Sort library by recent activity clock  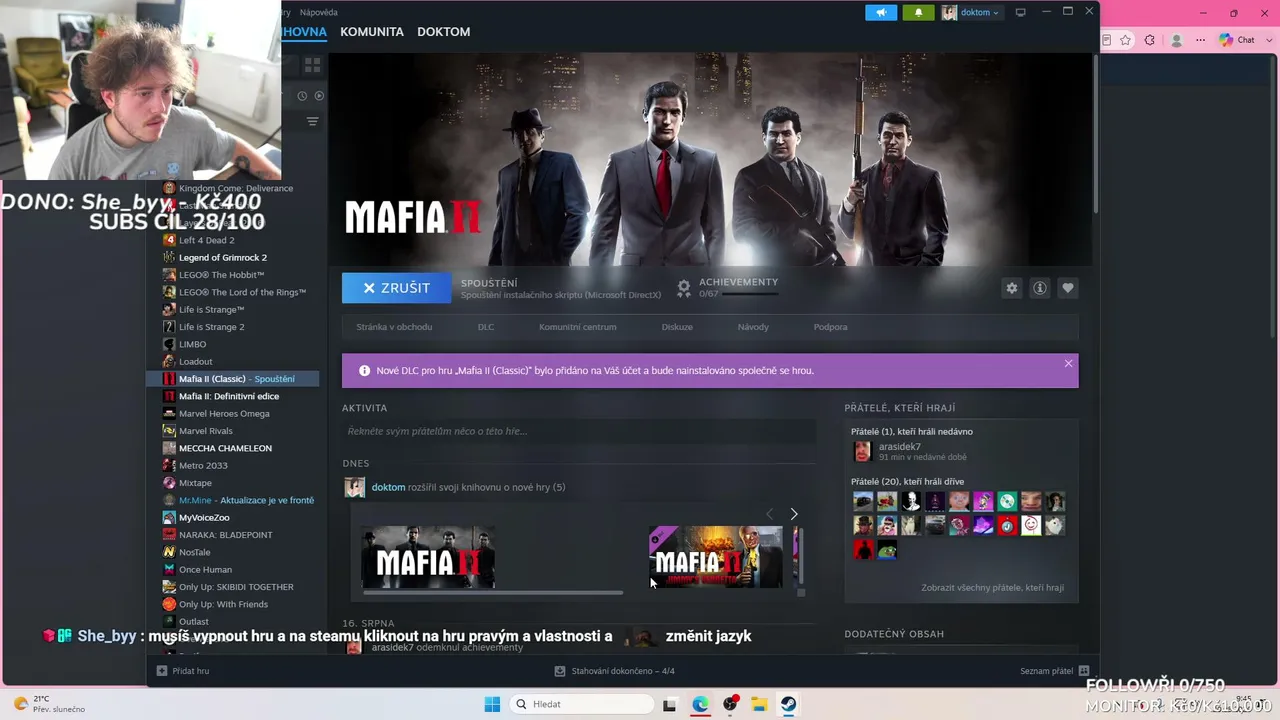tap(303, 96)
